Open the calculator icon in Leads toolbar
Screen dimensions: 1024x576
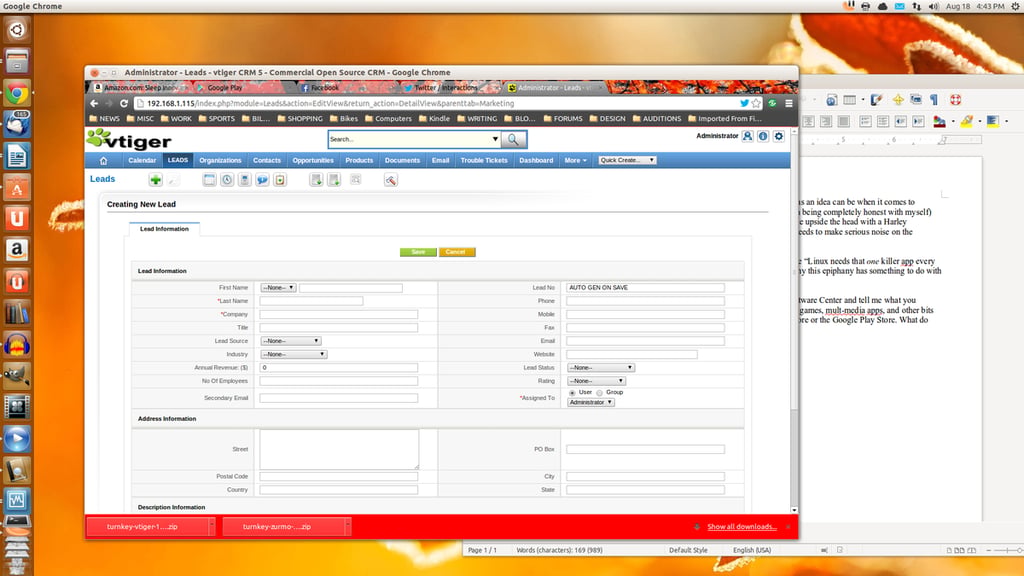click(244, 180)
